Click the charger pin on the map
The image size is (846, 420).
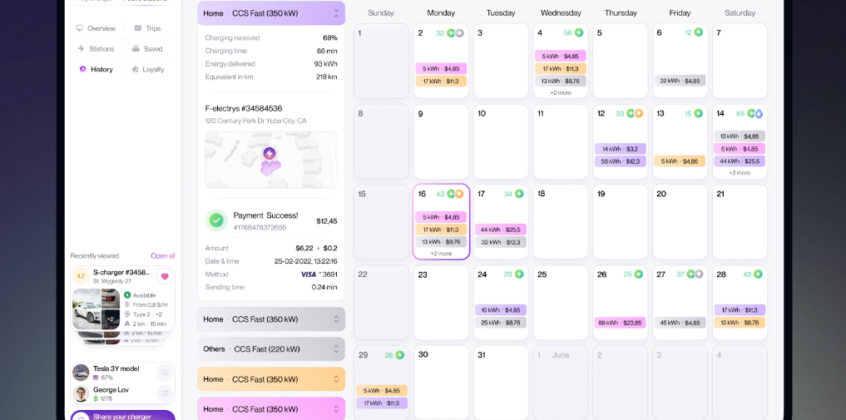click(269, 154)
